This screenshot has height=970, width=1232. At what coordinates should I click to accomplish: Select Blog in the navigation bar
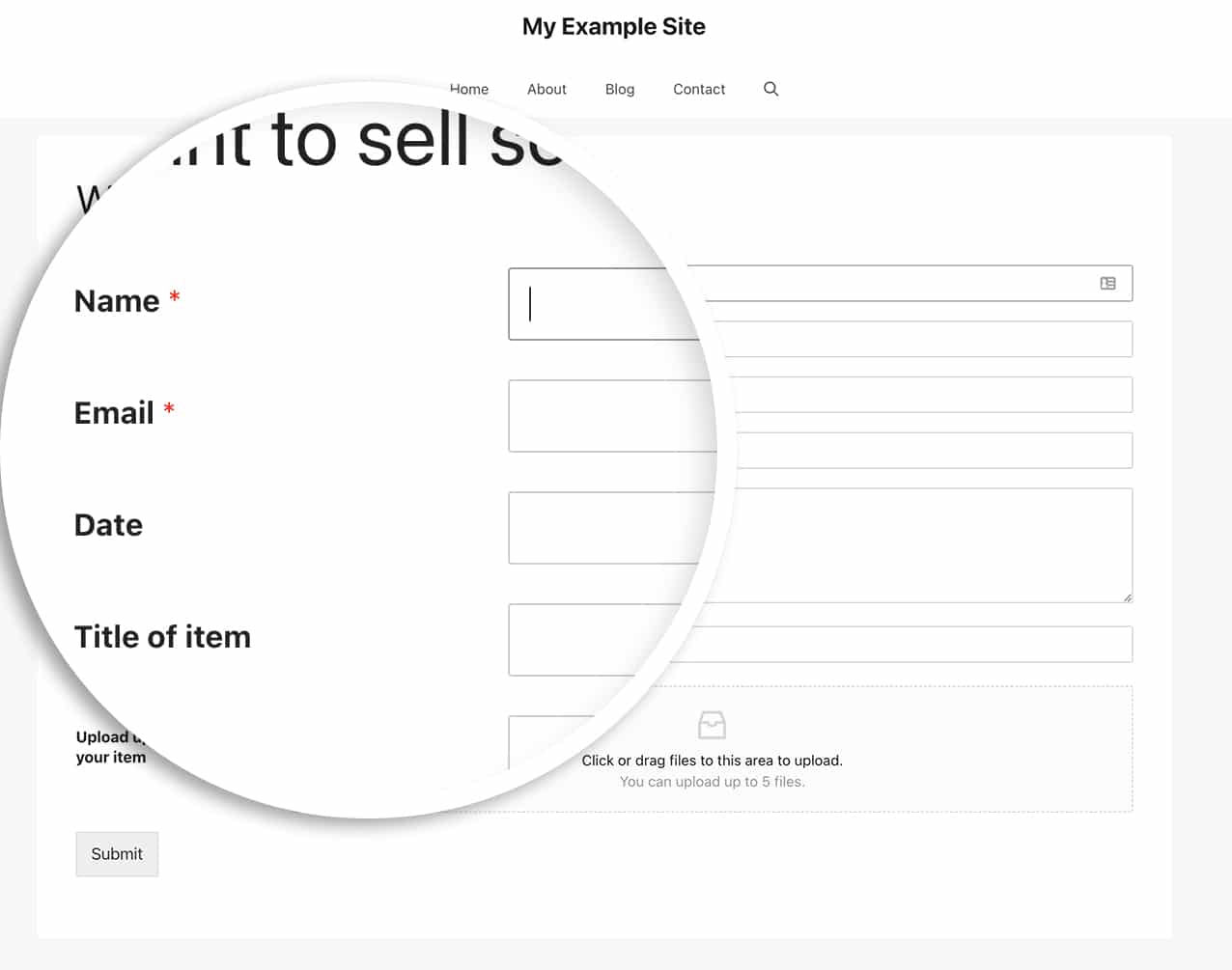point(620,89)
